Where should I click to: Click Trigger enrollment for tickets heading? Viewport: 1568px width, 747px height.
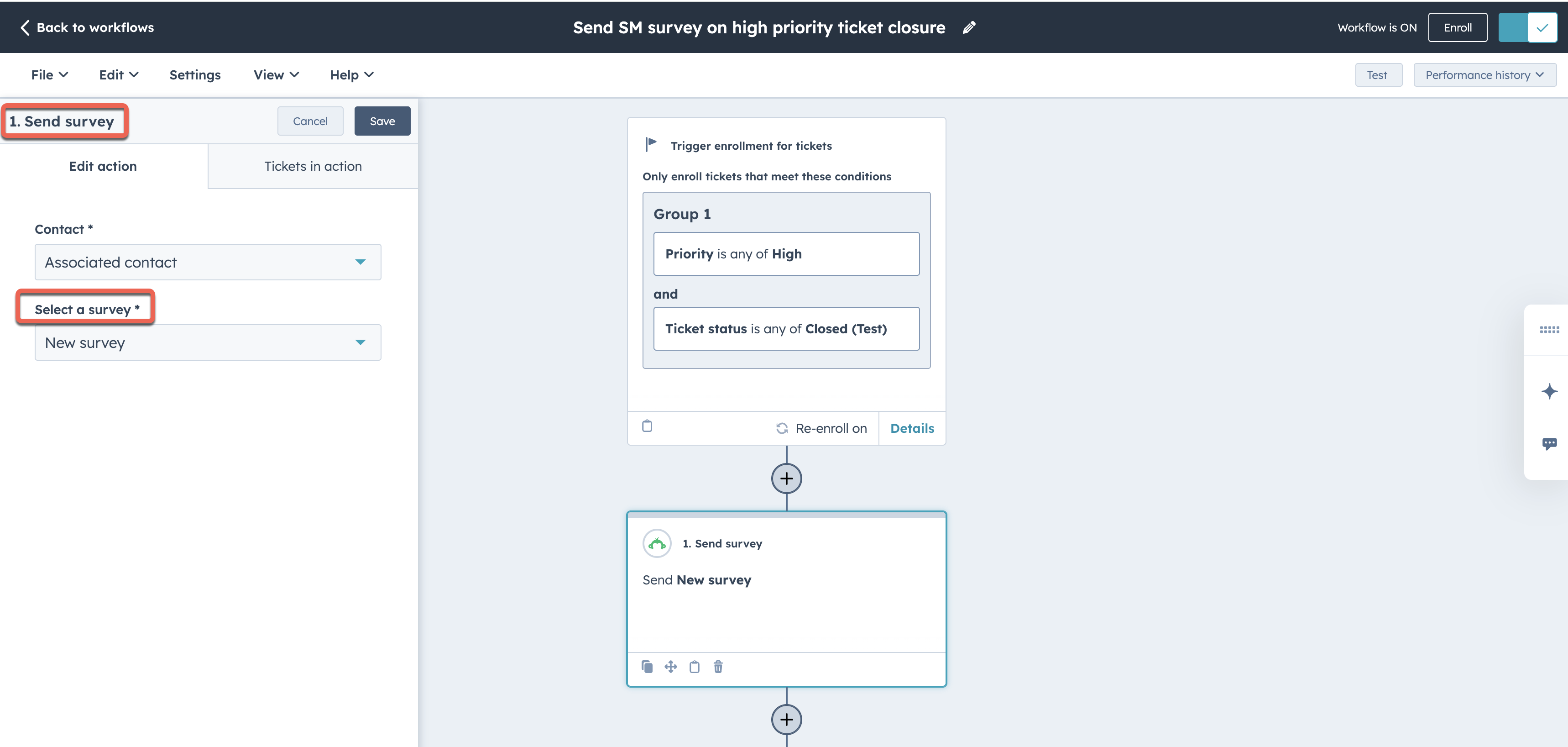click(751, 146)
